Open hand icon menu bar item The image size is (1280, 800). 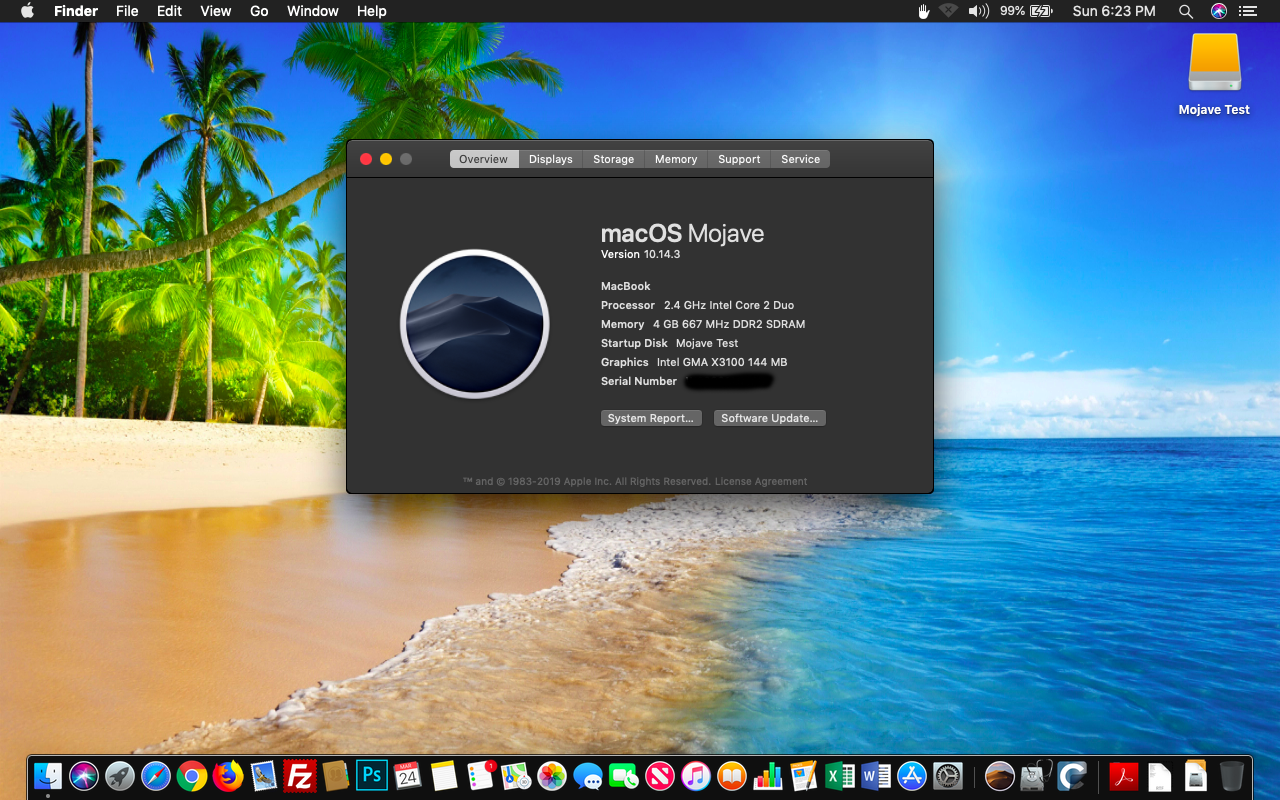coord(924,11)
